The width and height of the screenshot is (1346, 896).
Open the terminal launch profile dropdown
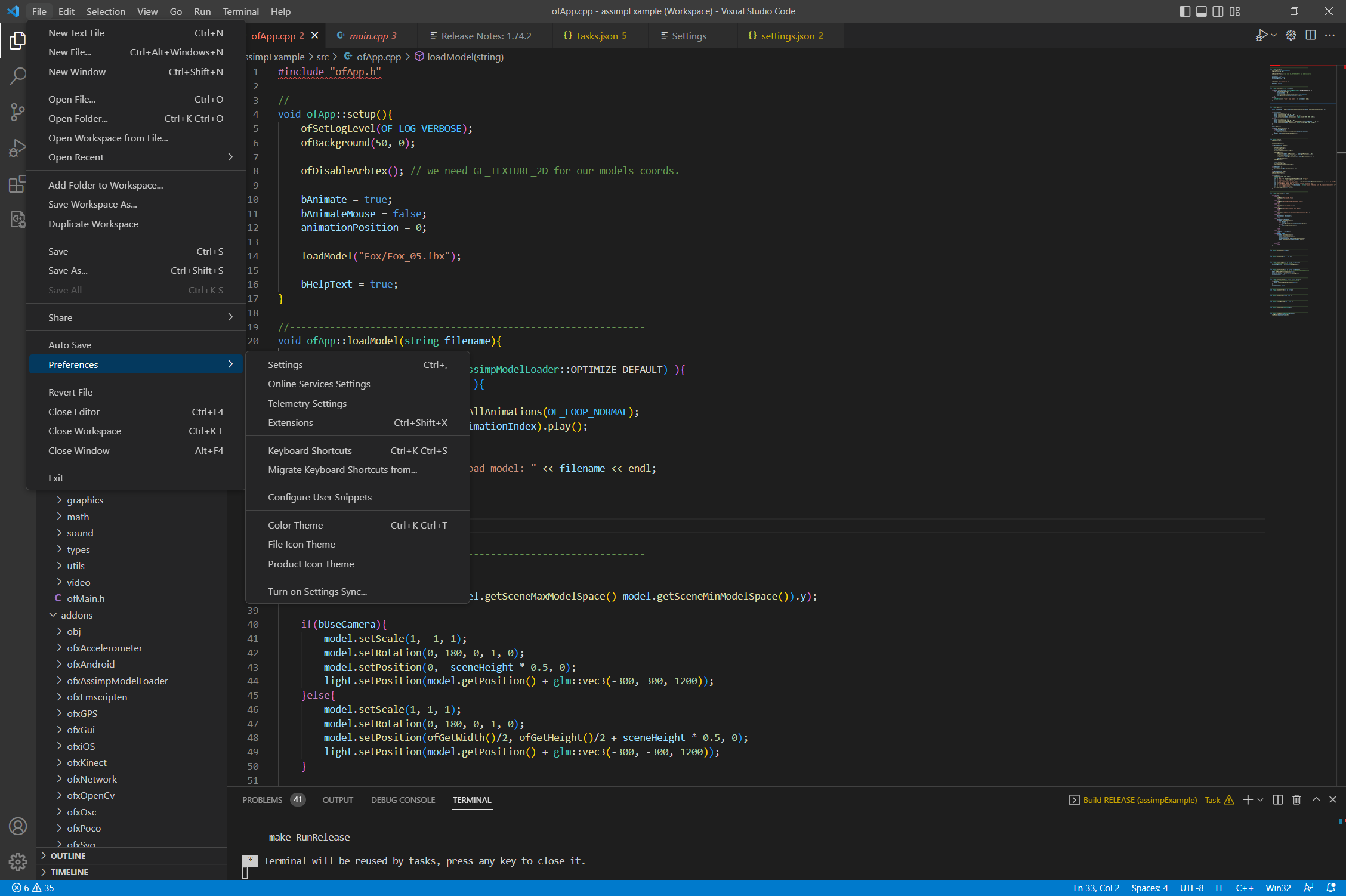(1259, 799)
